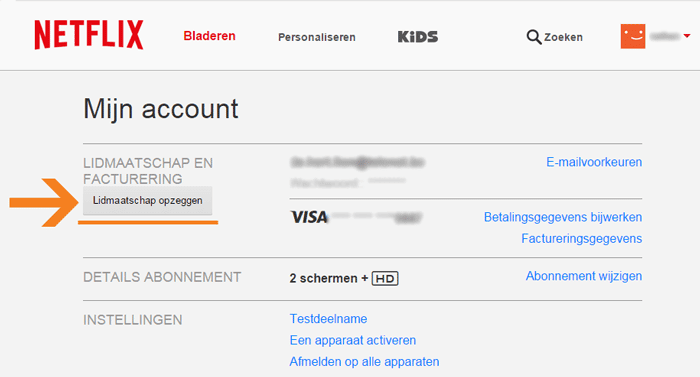The height and width of the screenshot is (377, 700).
Task: Open the Factureringsgegevens link
Action: tap(581, 239)
